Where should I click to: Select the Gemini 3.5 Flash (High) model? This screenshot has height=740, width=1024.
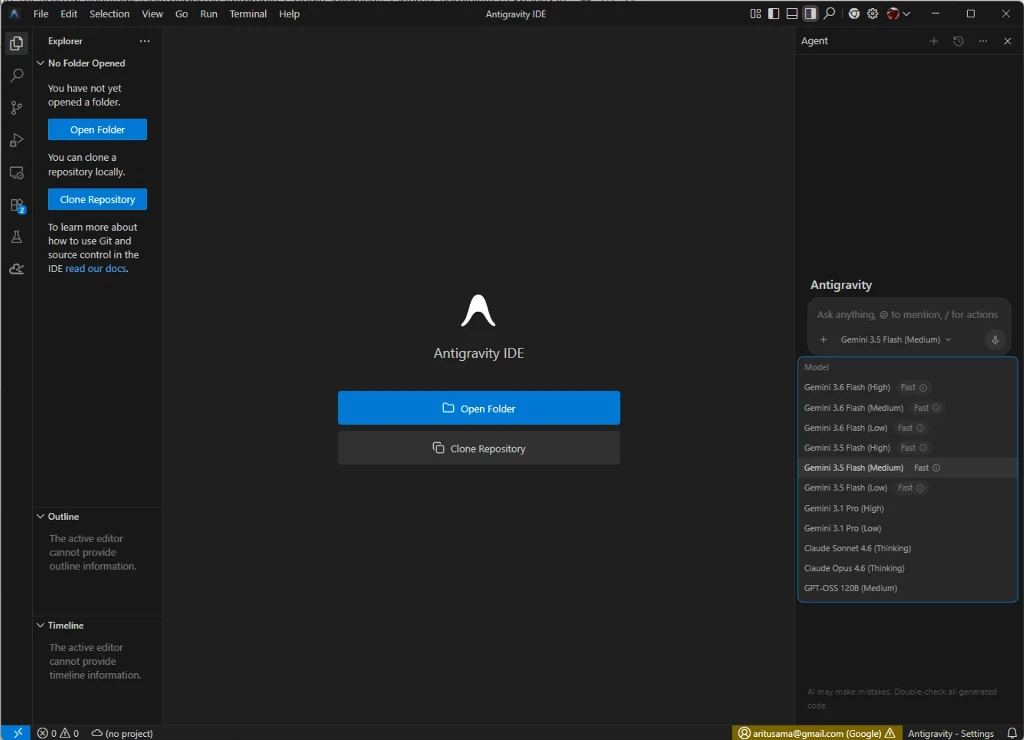tap(907, 447)
